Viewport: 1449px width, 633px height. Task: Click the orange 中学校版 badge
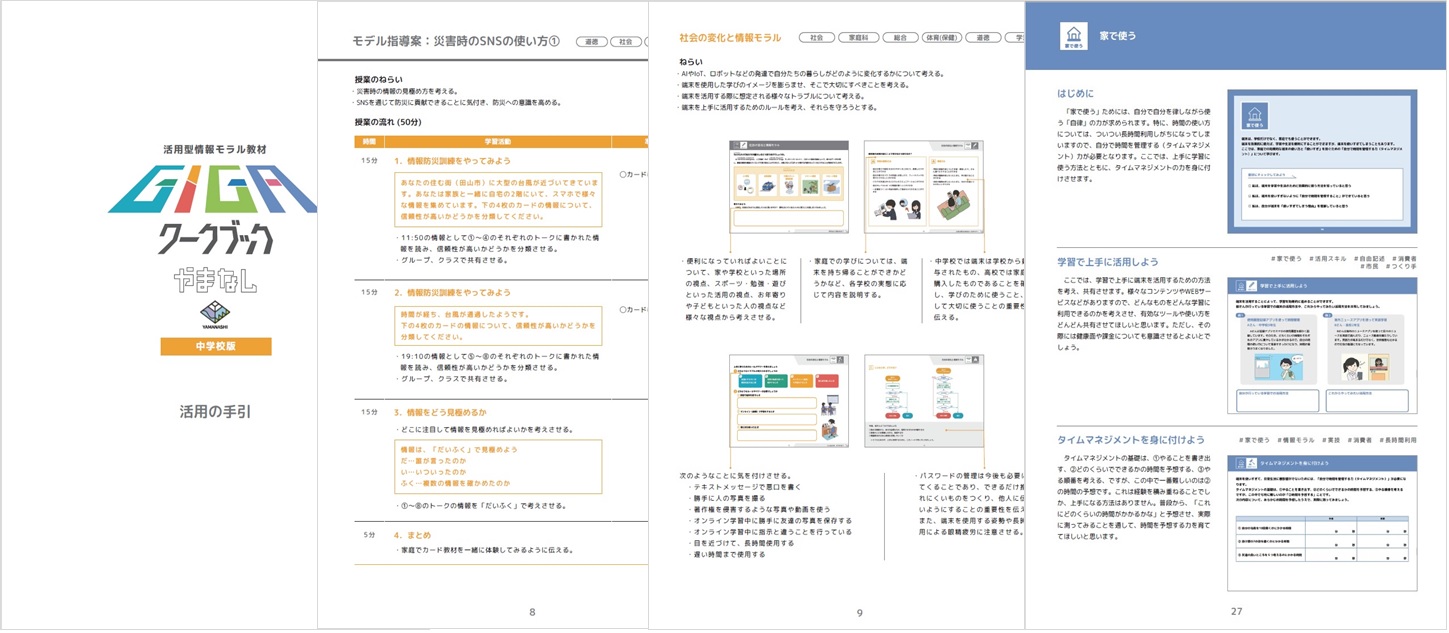click(x=216, y=347)
